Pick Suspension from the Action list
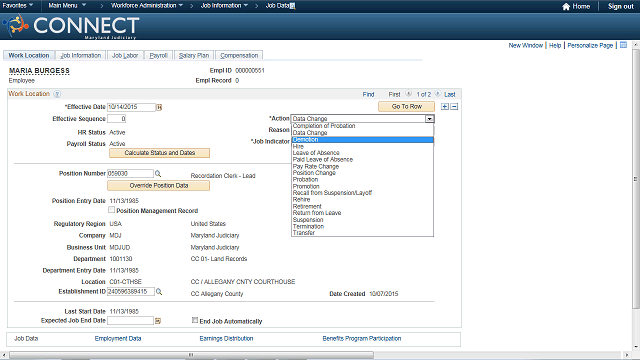The width and height of the screenshot is (640, 360). 362,220
